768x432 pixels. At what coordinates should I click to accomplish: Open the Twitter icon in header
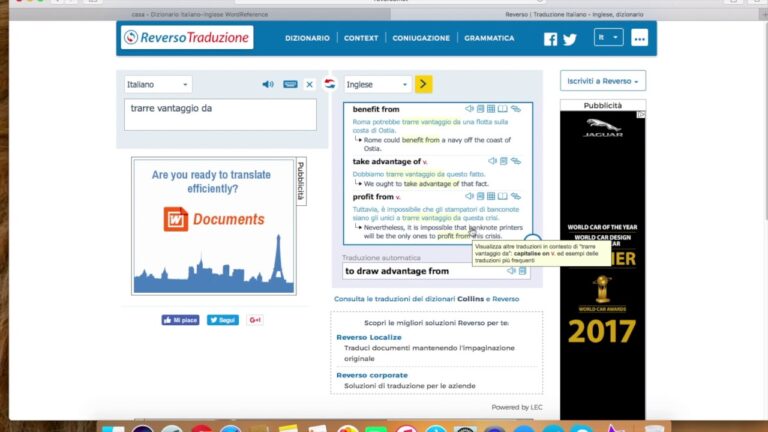pyautogui.click(x=570, y=39)
